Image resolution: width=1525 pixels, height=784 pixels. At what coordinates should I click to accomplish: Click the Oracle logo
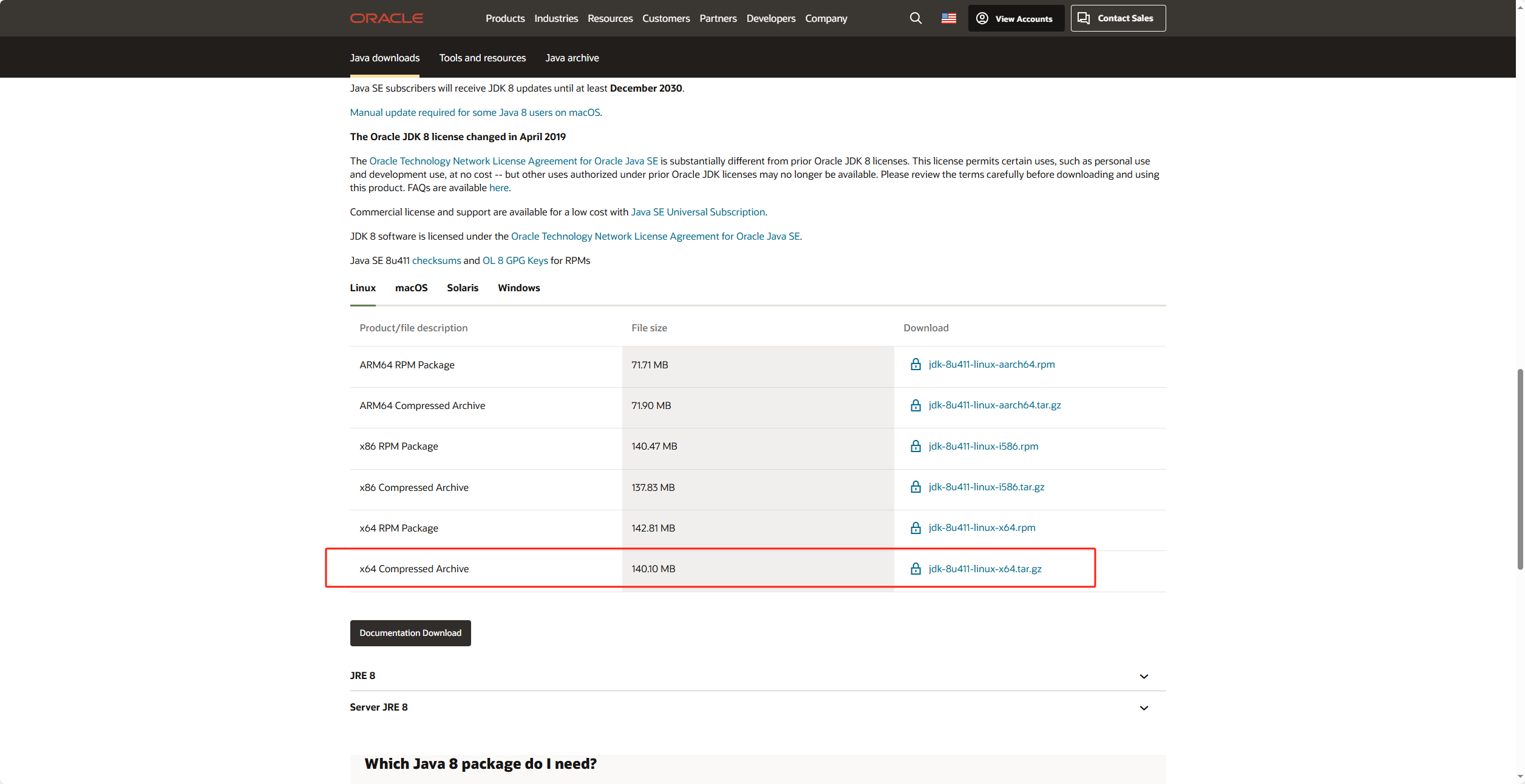tap(387, 18)
